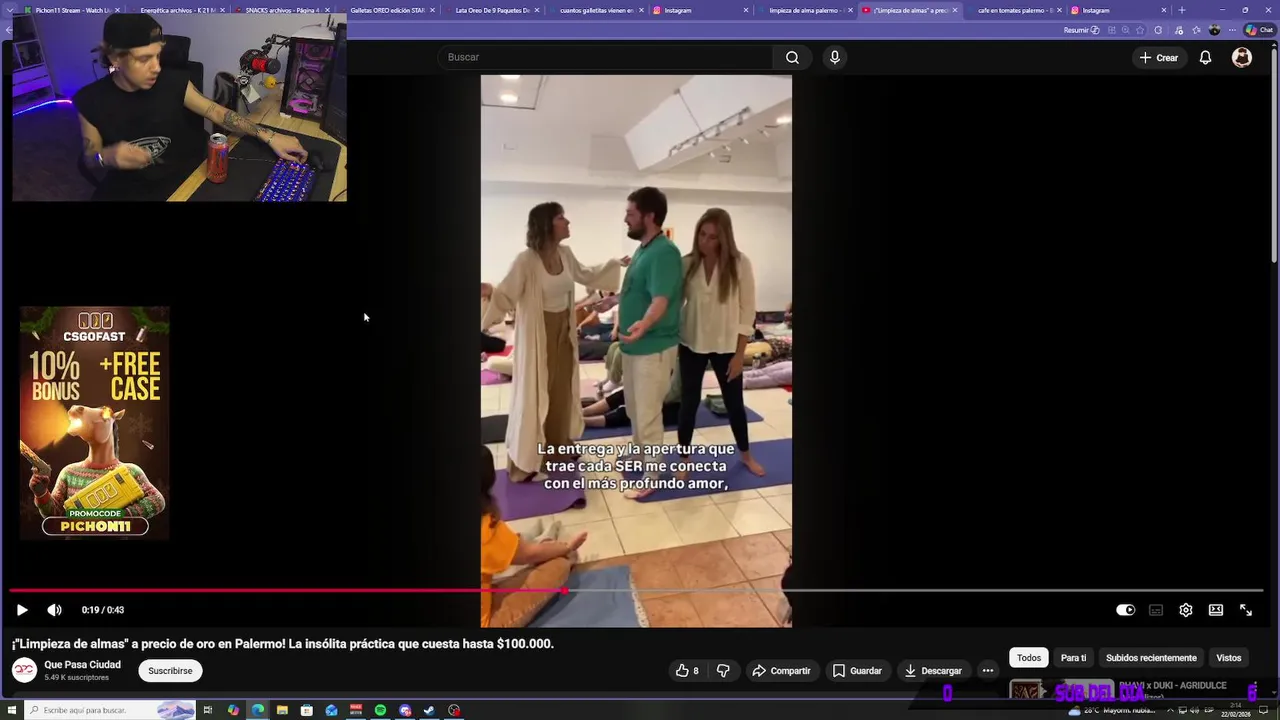This screenshot has height=720, width=1280.
Task: Dislike the video with thumbs down
Action: pos(723,671)
